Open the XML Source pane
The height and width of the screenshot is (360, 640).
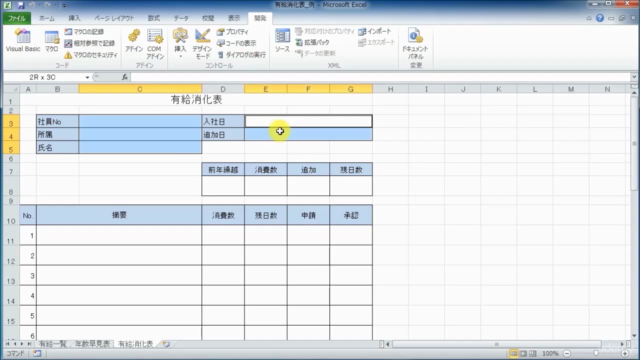(x=282, y=40)
